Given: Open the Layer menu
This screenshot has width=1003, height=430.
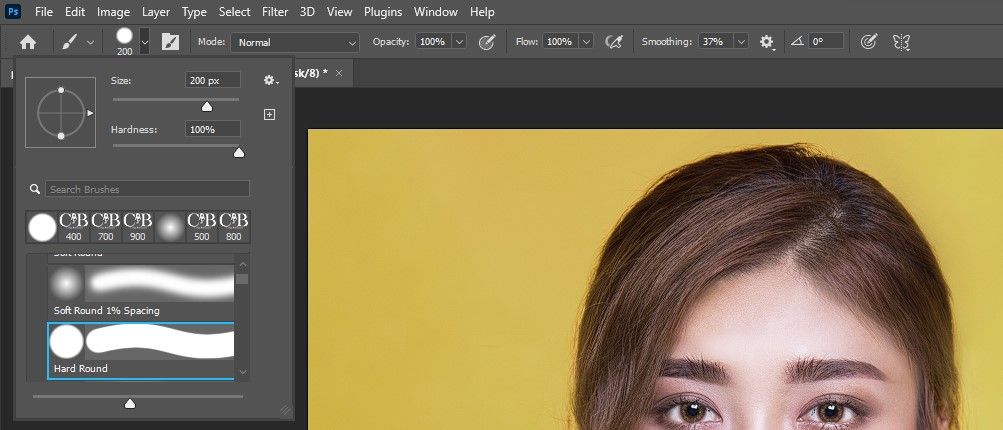Looking at the screenshot, I should coord(155,12).
